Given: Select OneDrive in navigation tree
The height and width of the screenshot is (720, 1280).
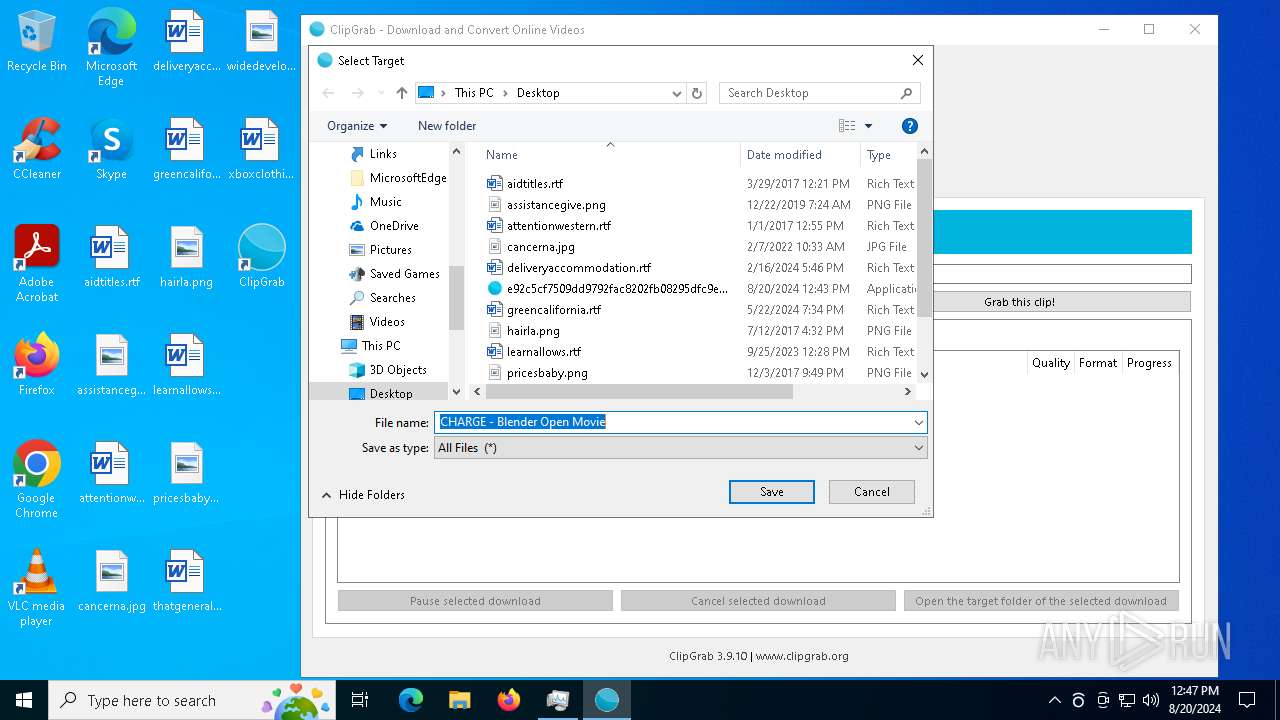Looking at the screenshot, I should pyautogui.click(x=394, y=226).
